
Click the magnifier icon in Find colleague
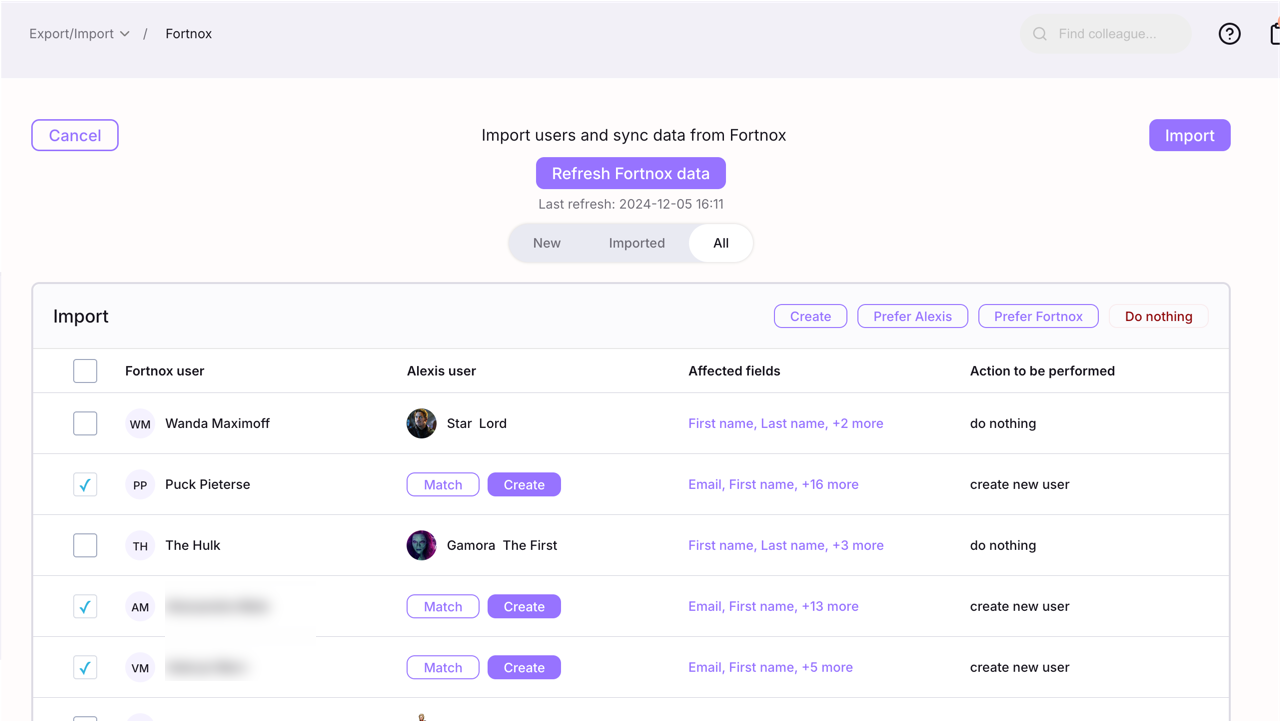pyautogui.click(x=1040, y=34)
